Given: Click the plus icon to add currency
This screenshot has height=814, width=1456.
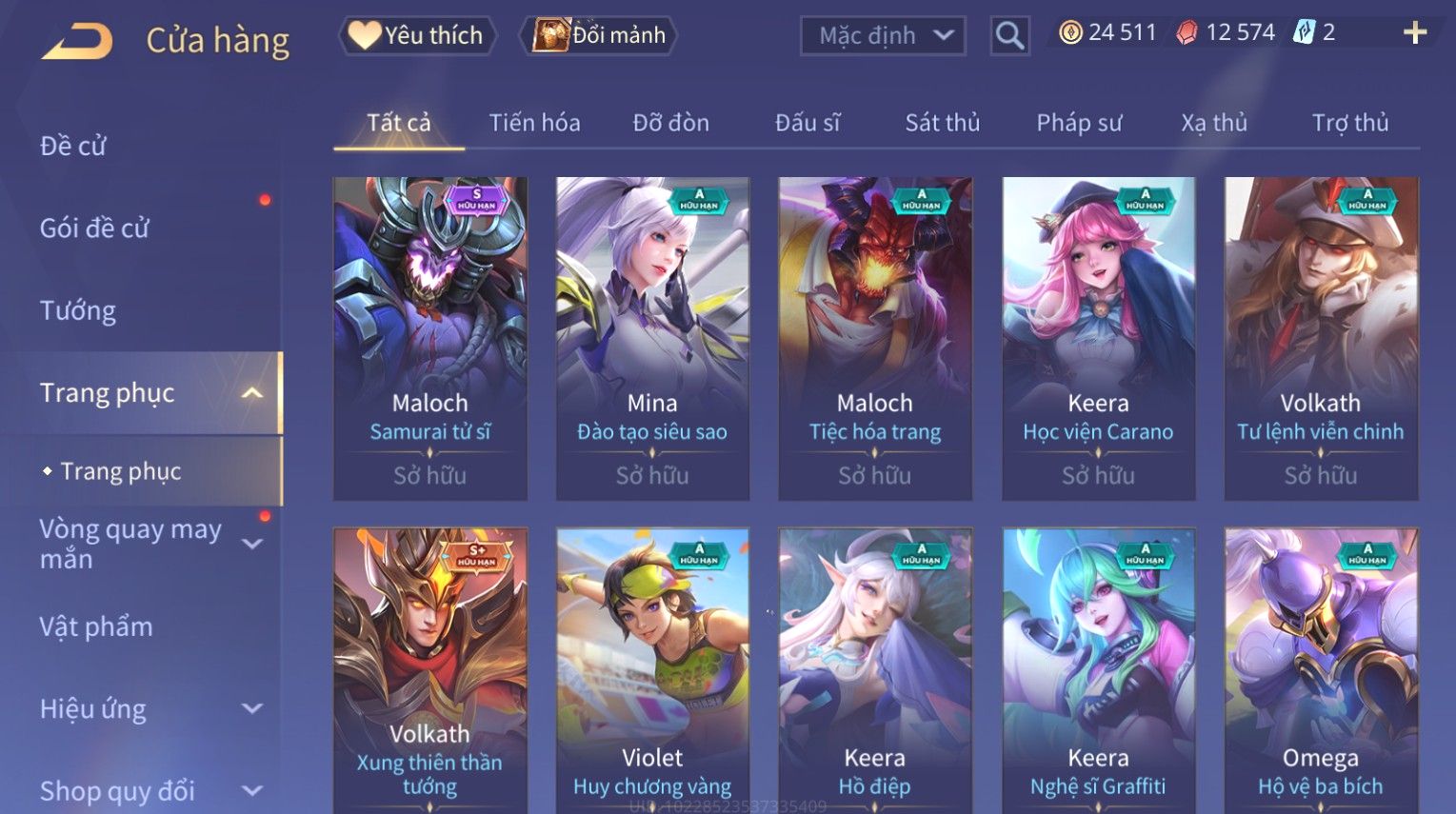Looking at the screenshot, I should click(1415, 33).
